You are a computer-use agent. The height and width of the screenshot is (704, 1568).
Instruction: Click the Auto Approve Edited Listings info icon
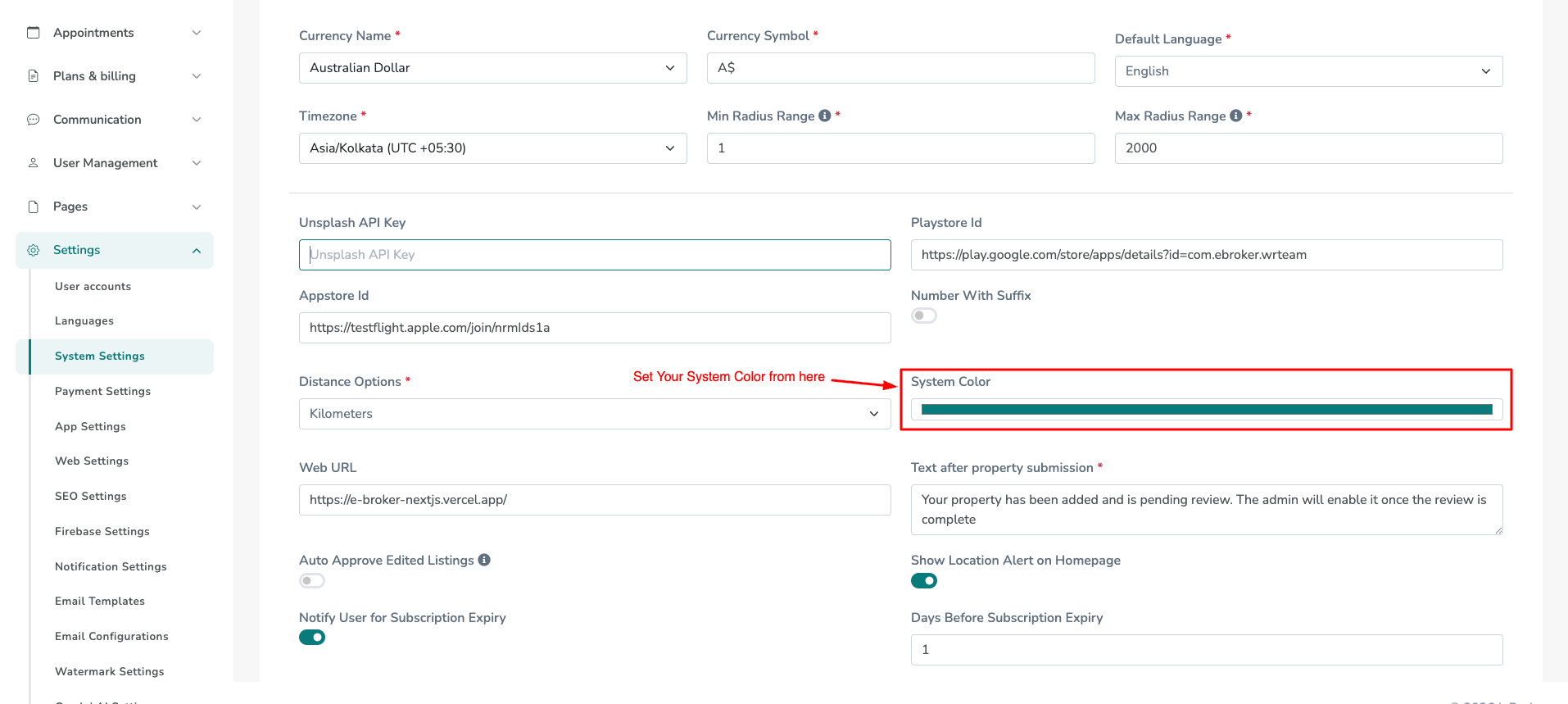point(484,560)
